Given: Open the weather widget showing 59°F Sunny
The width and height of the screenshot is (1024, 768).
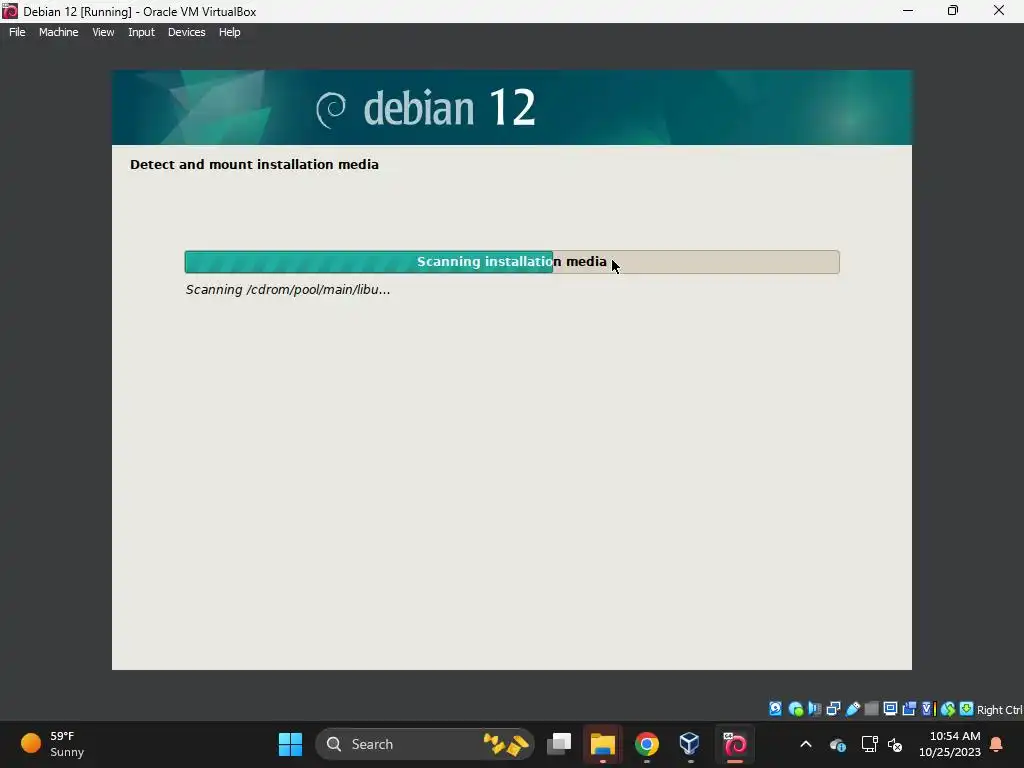Looking at the screenshot, I should tap(52, 744).
